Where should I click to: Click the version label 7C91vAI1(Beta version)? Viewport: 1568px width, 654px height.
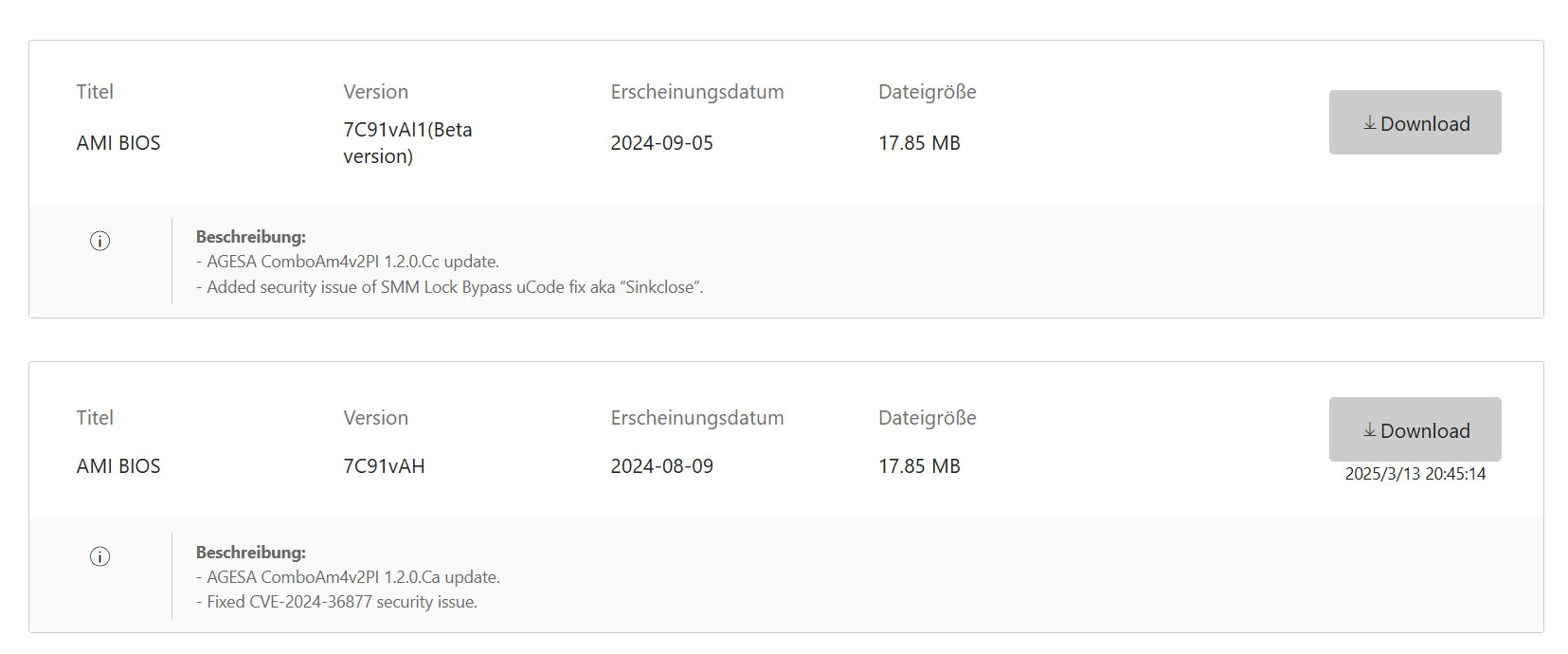click(x=407, y=142)
